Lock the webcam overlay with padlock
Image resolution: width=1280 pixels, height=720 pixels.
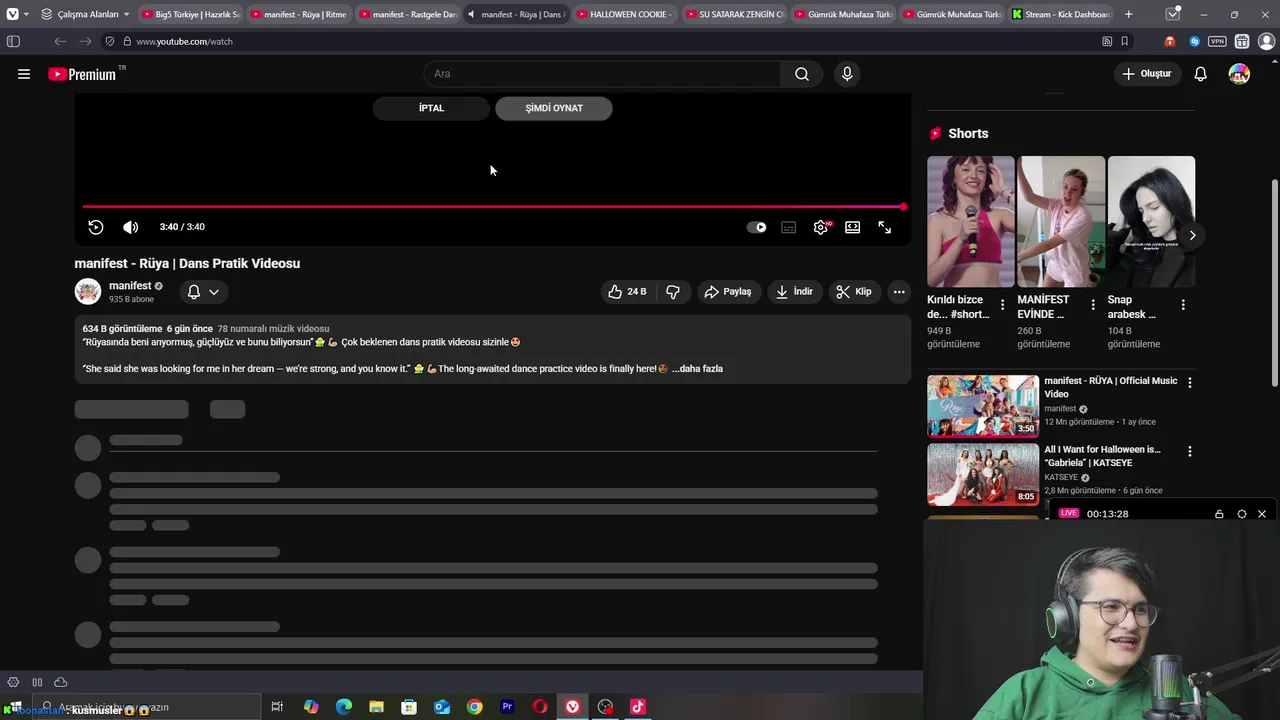click(1219, 514)
